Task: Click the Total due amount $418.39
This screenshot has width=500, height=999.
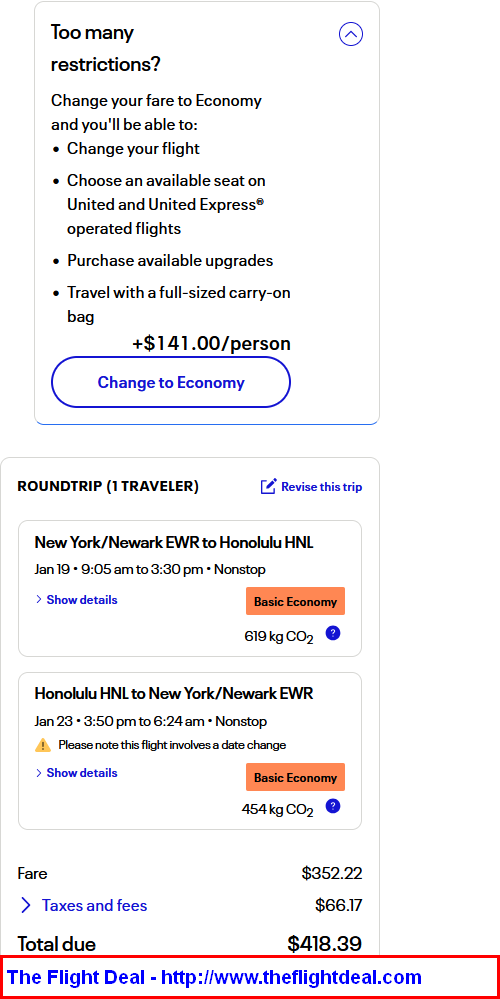Action: (x=325, y=944)
